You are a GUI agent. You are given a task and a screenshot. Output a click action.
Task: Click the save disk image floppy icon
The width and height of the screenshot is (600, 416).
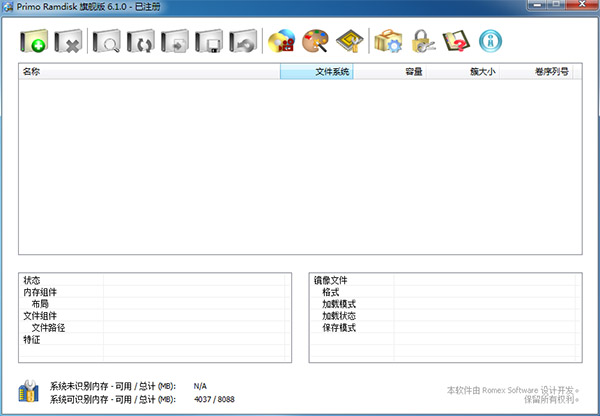210,42
